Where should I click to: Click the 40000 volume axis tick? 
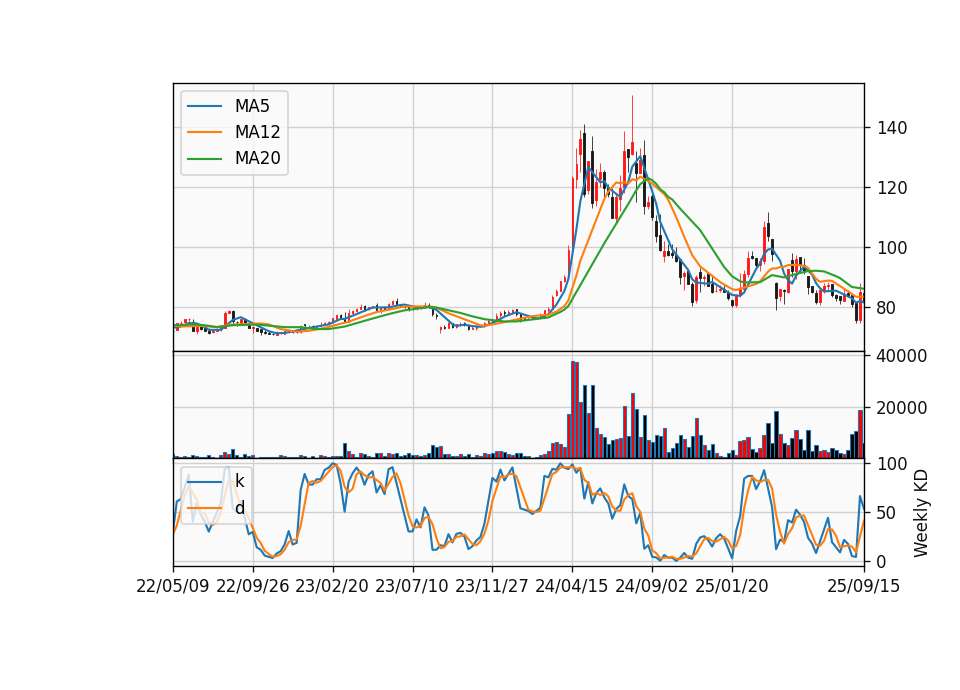[x=901, y=356]
